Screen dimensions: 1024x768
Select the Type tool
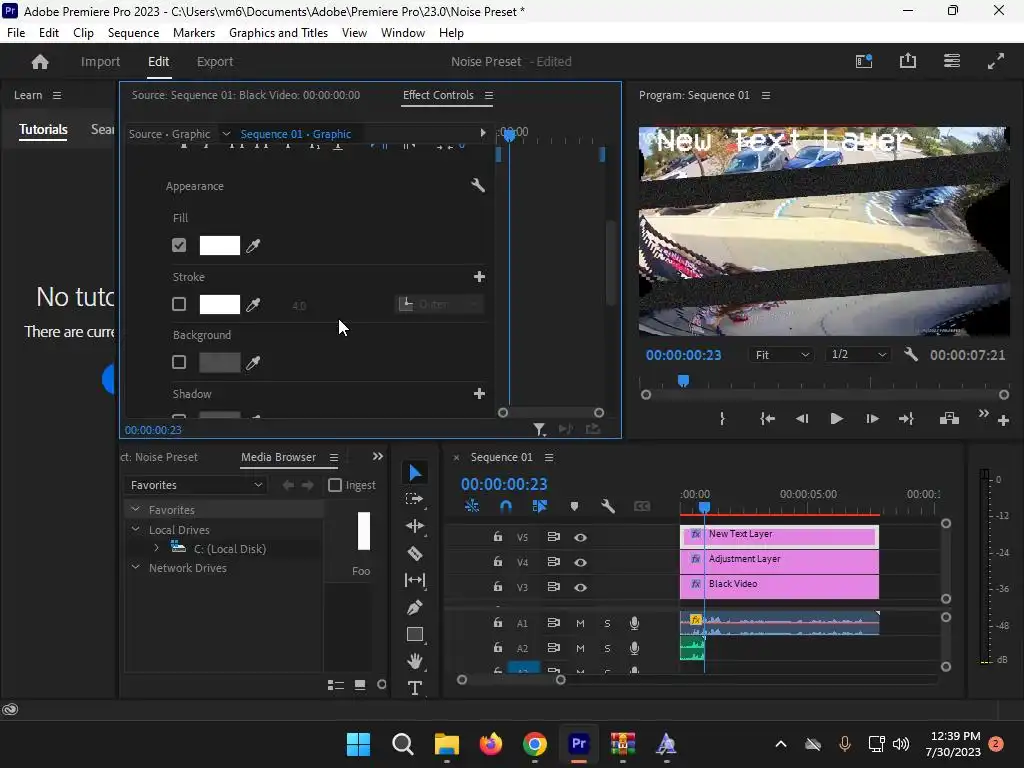pyautogui.click(x=415, y=688)
